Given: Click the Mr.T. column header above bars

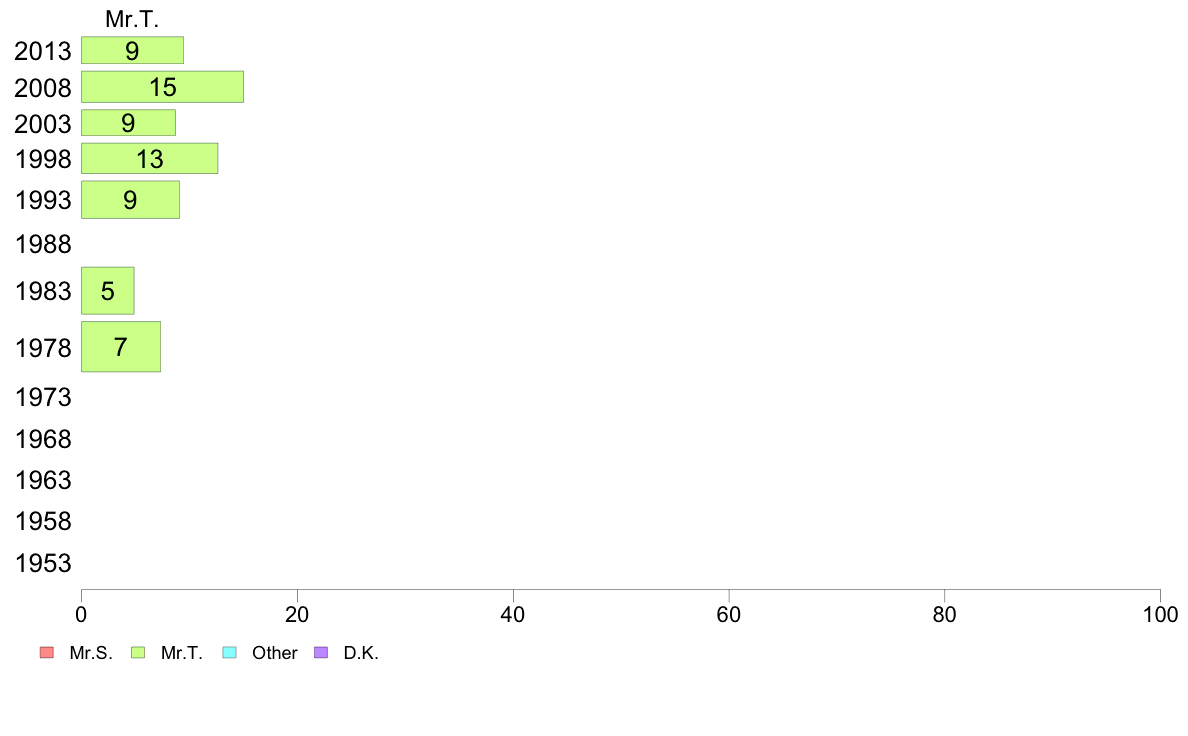Looking at the screenshot, I should [132, 19].
